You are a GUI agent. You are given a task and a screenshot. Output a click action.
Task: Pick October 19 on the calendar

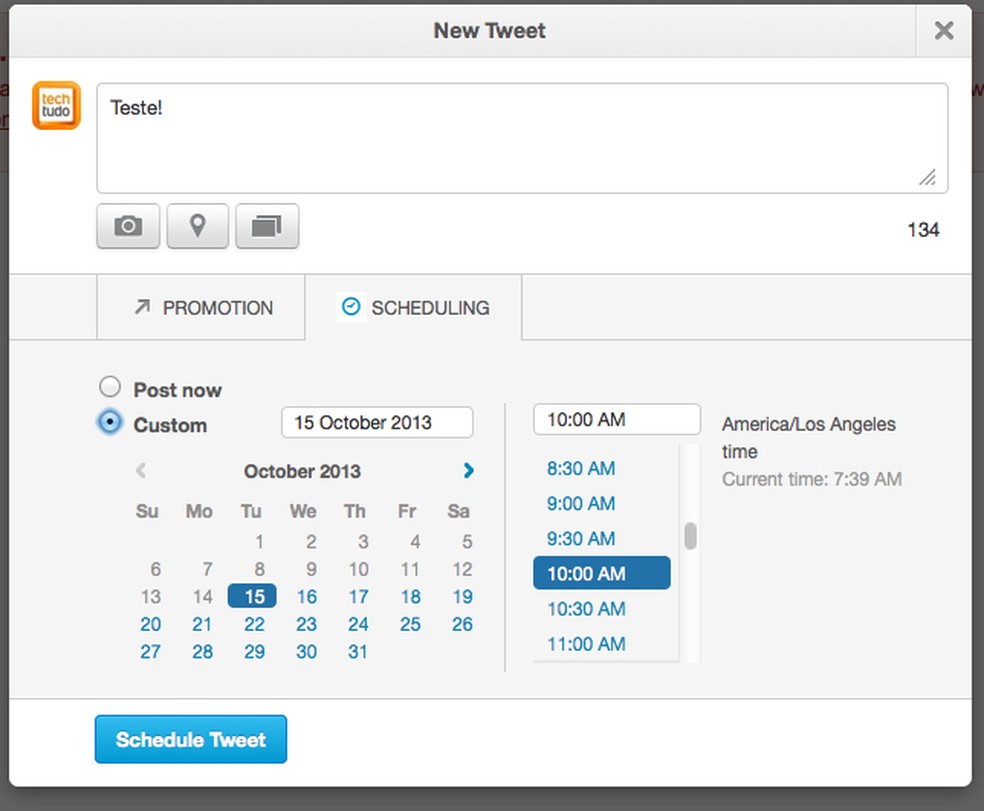point(462,596)
